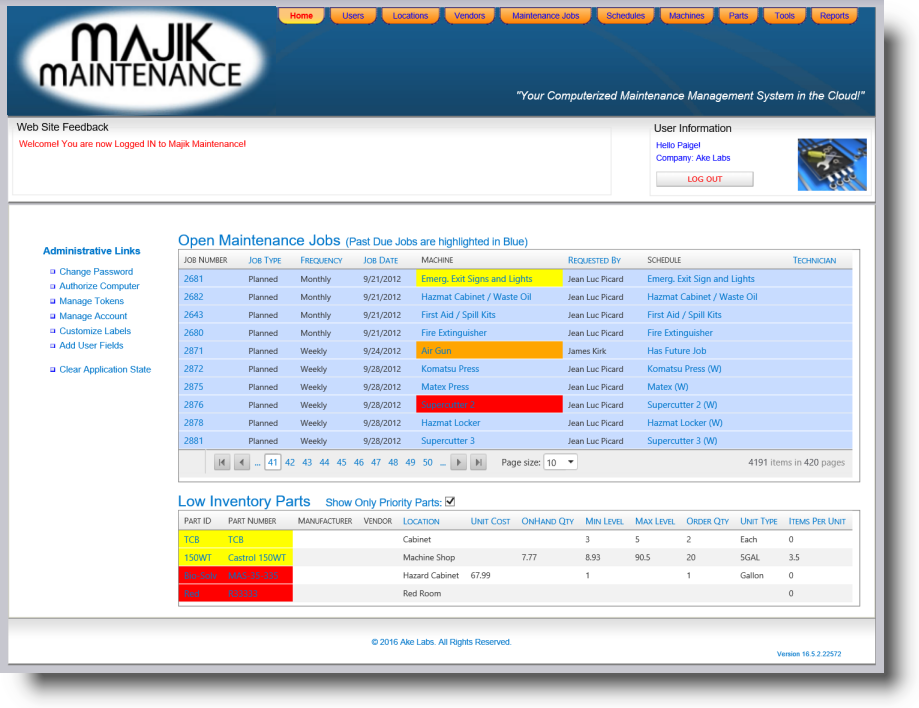Viewport: 919px width, 708px height.
Task: Open job number 2681
Action: coord(191,280)
